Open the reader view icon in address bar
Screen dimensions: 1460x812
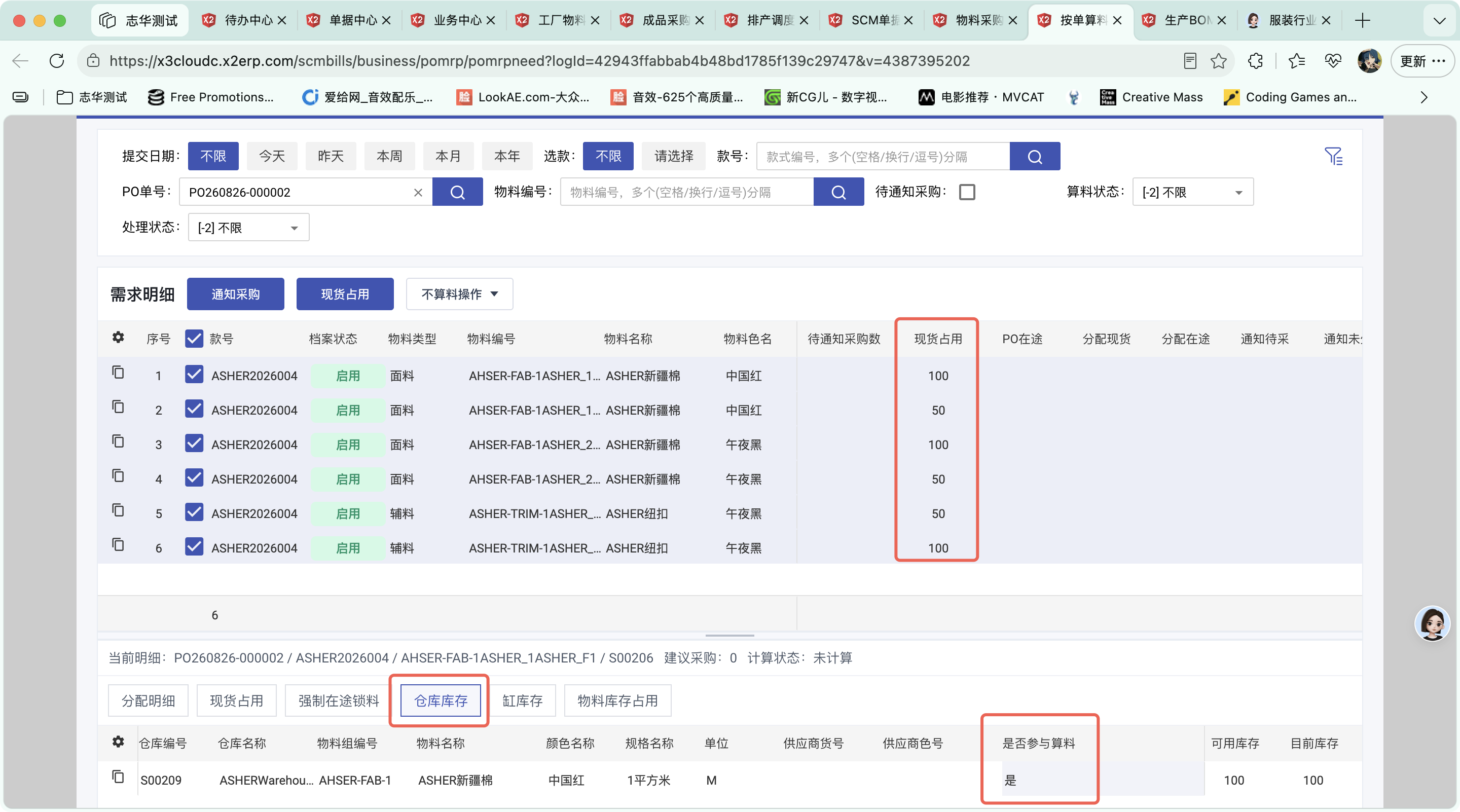tap(1190, 61)
